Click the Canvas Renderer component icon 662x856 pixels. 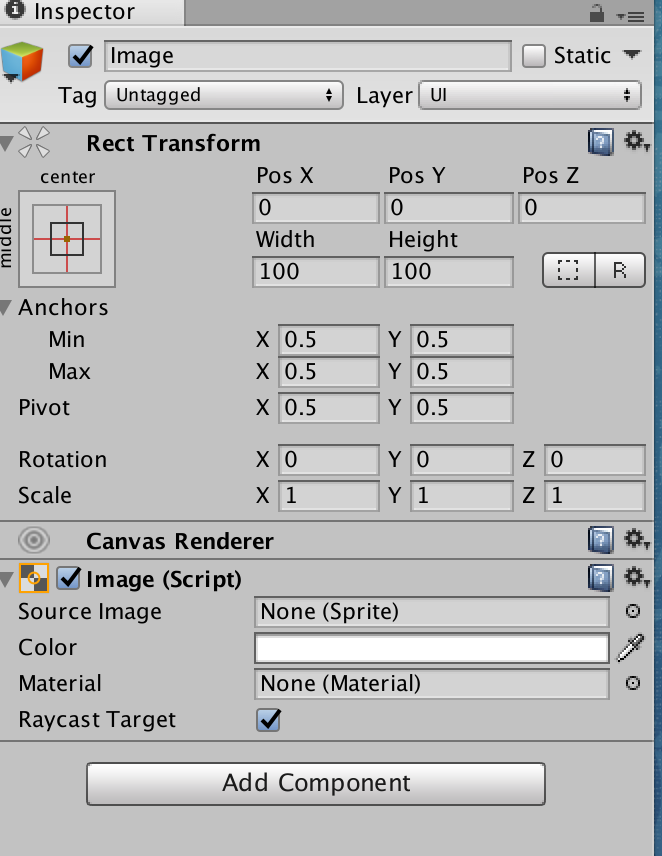click(x=34, y=540)
